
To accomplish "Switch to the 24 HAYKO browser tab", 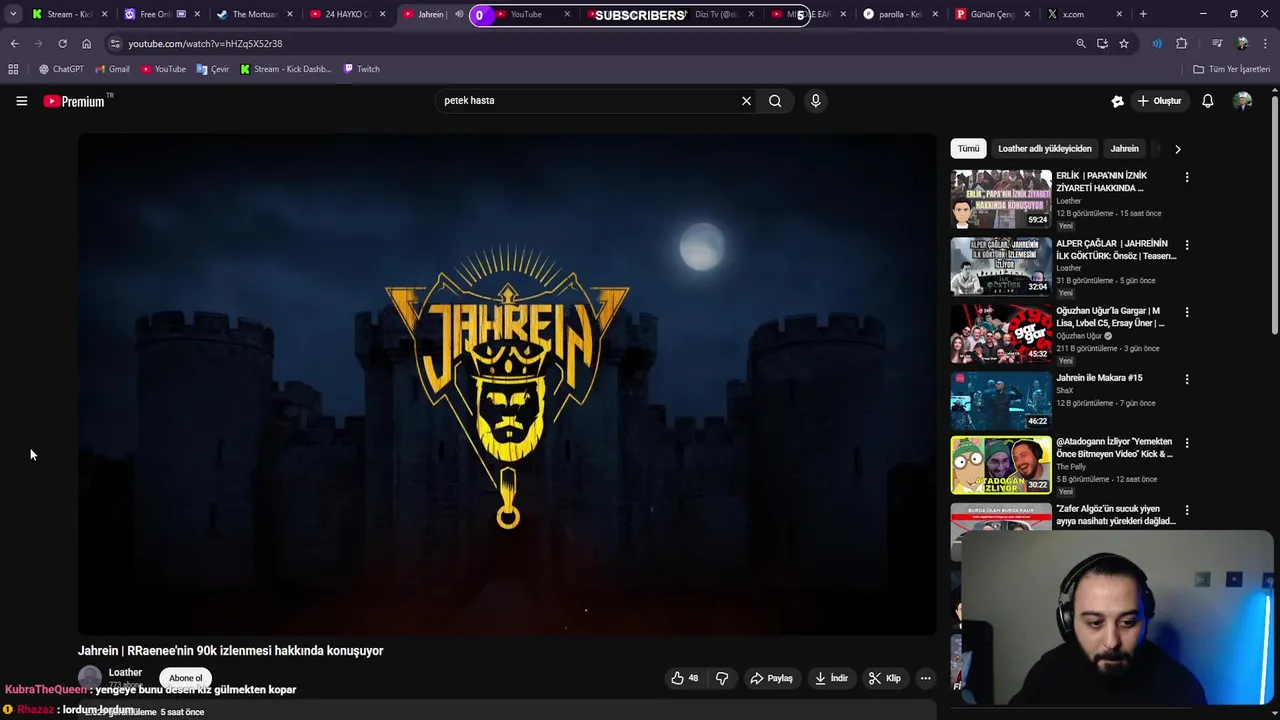I will pos(347,14).
